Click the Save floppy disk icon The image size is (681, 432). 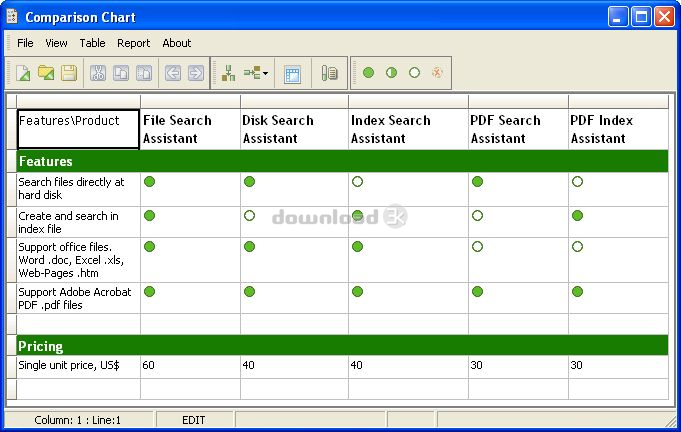68,73
